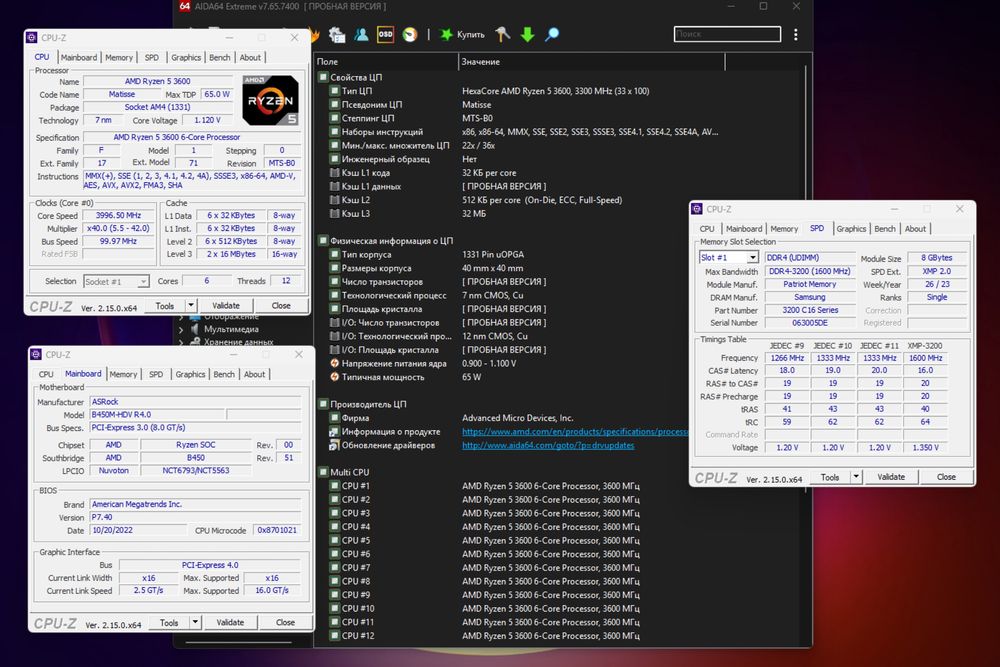Click the icon beside Типичная мощность
The width and height of the screenshot is (1000, 667).
point(334,377)
